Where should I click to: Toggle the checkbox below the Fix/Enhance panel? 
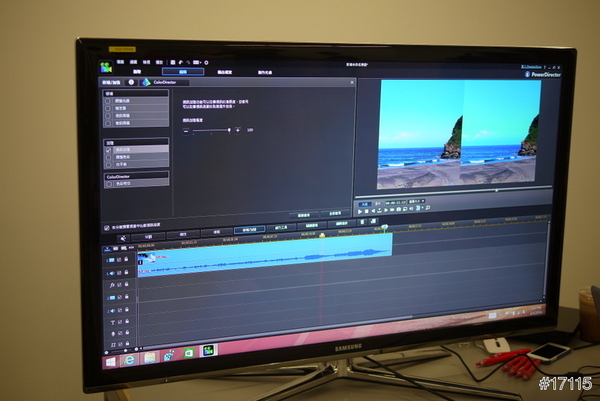107,228
